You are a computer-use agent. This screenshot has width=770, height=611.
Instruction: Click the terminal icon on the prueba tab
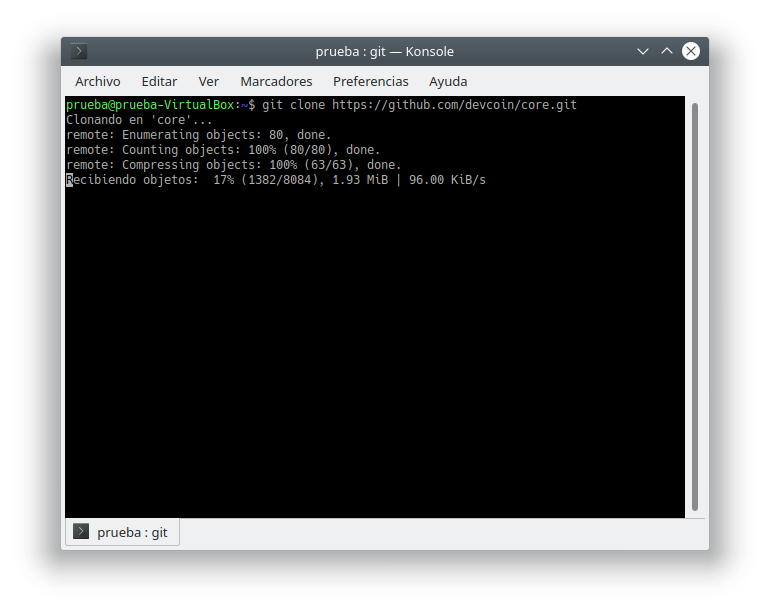(81, 531)
